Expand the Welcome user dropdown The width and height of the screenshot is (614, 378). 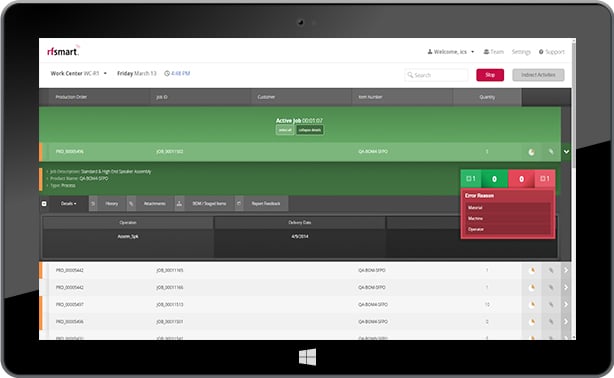pyautogui.click(x=451, y=52)
